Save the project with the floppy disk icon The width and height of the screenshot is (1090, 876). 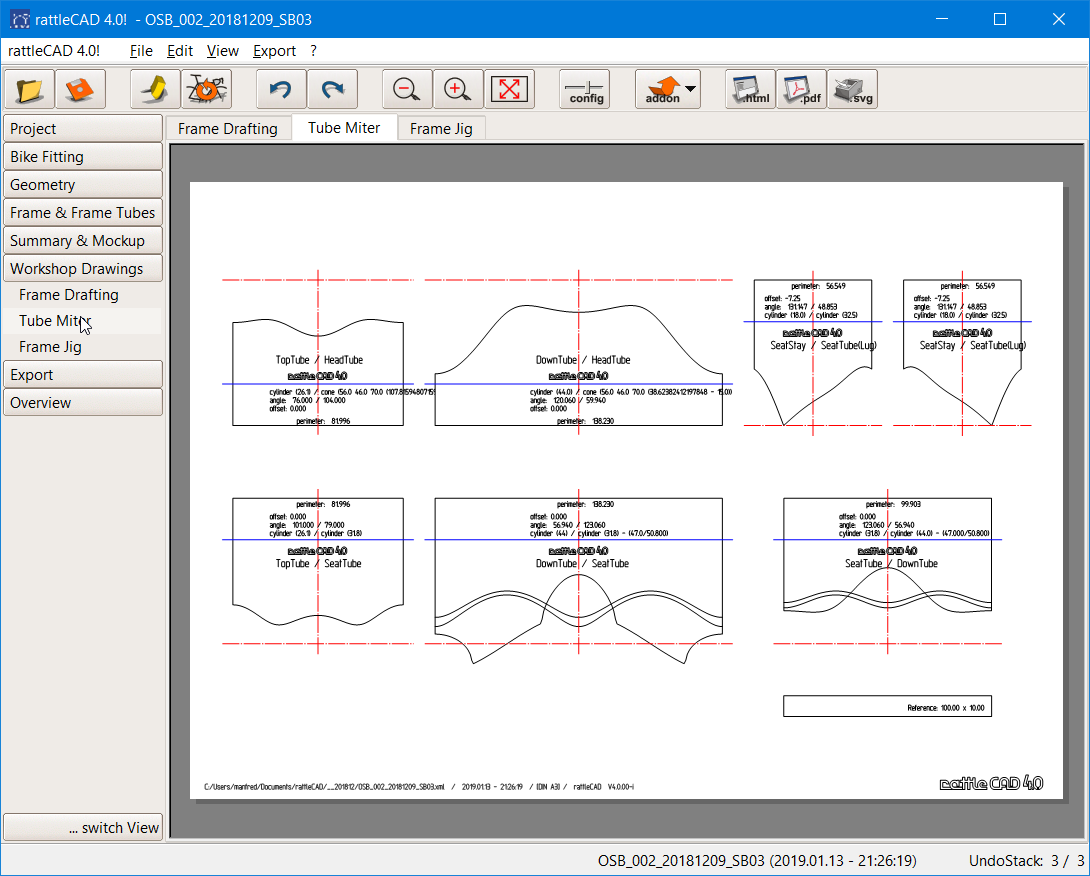[x=80, y=89]
